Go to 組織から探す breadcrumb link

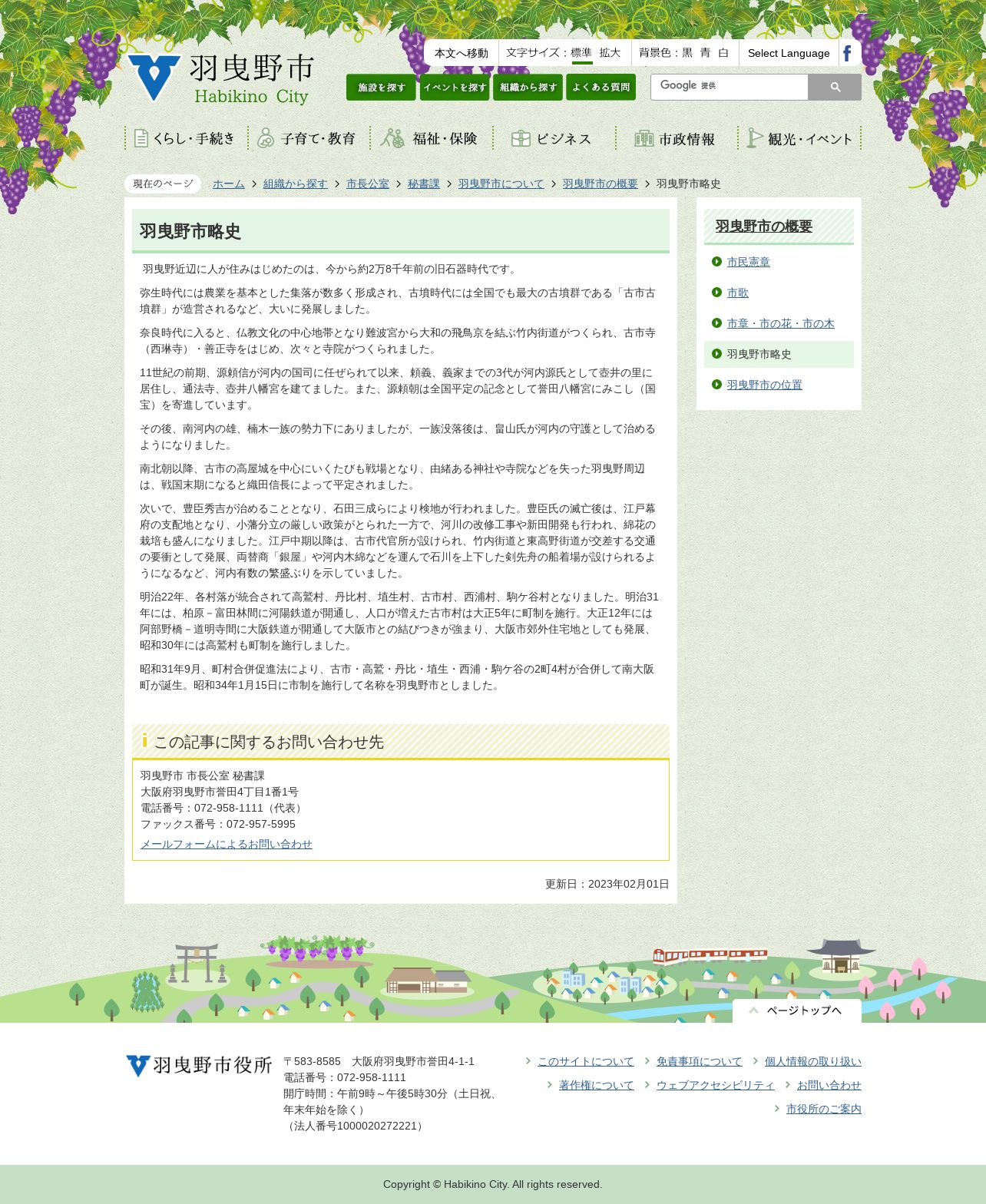(296, 184)
